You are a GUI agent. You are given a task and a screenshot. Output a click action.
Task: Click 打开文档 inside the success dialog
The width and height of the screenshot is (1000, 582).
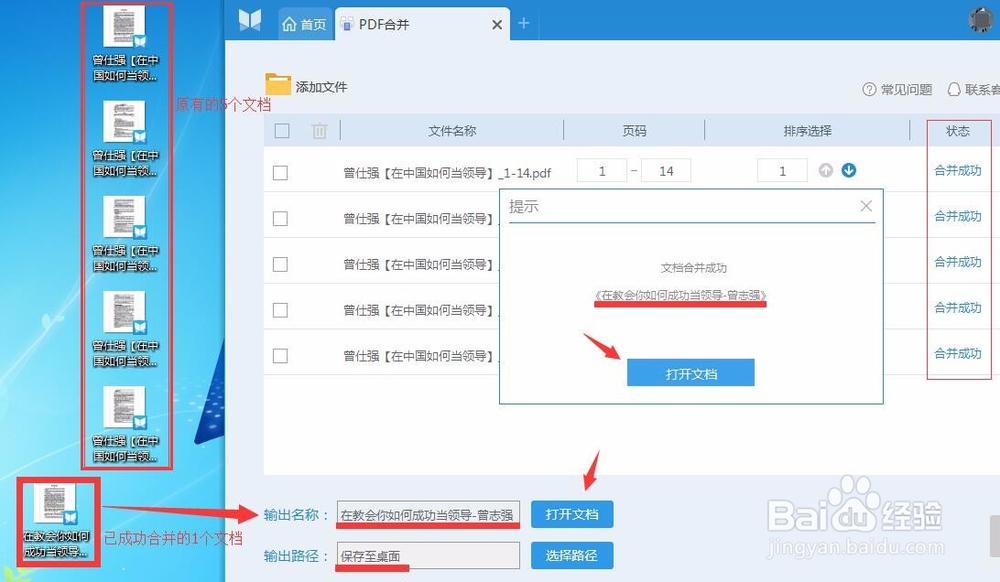point(689,372)
